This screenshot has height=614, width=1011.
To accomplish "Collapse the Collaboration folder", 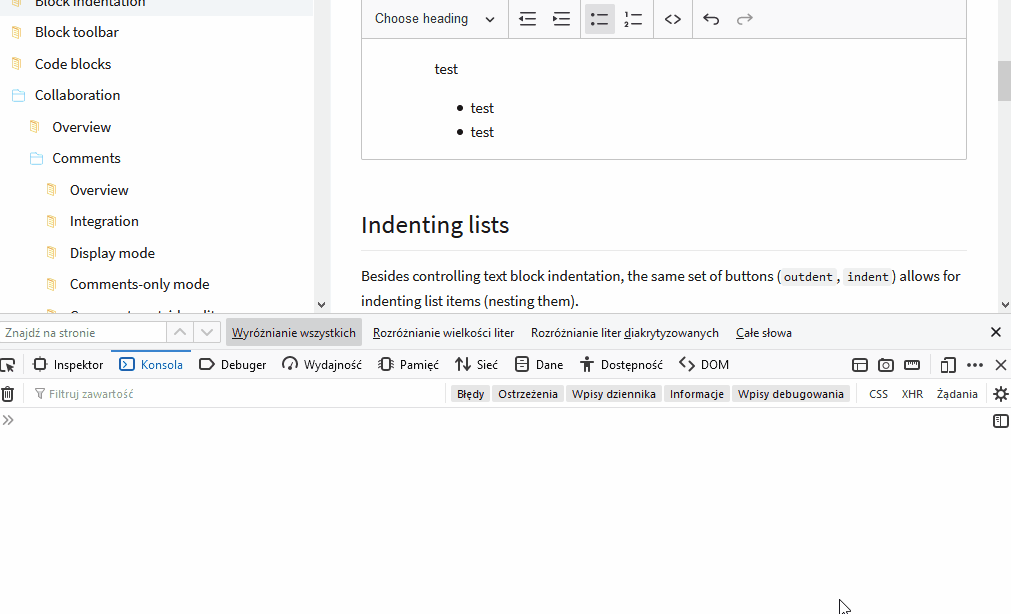I will tap(77, 95).
